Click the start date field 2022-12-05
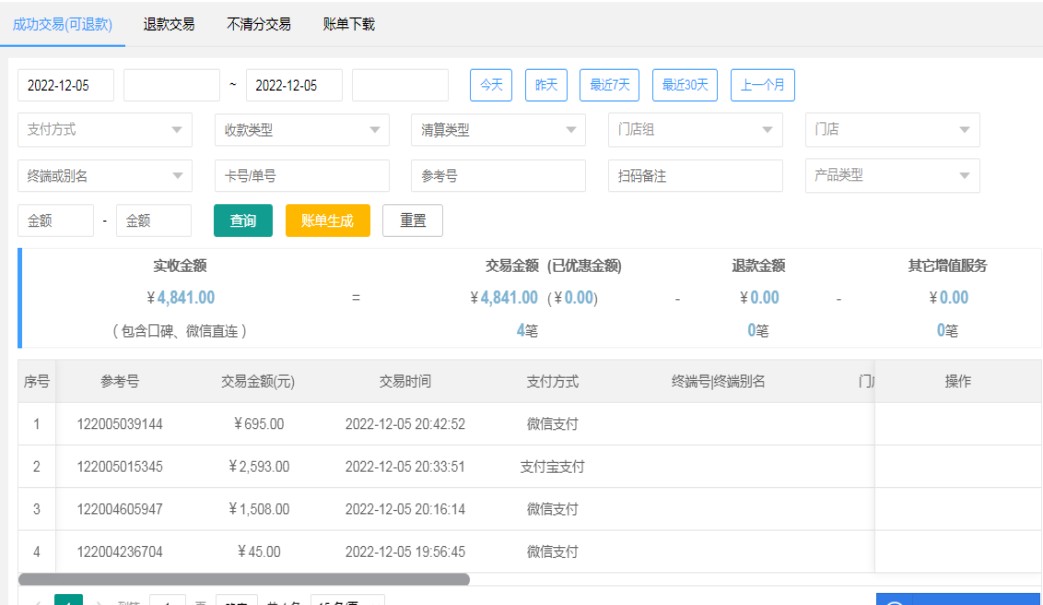The image size is (1043, 605). tap(66, 85)
